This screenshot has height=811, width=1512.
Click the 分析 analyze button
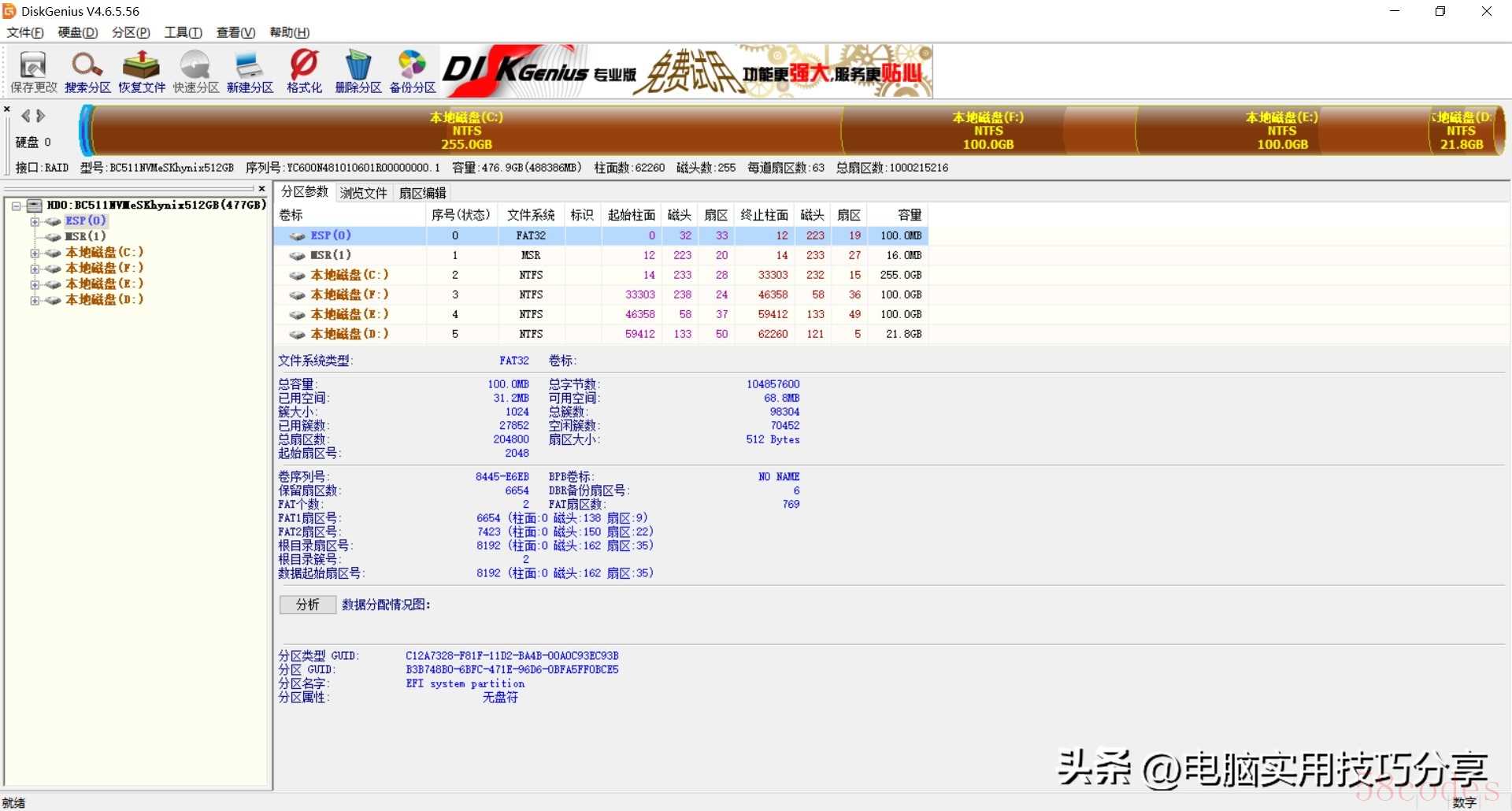[x=308, y=605]
